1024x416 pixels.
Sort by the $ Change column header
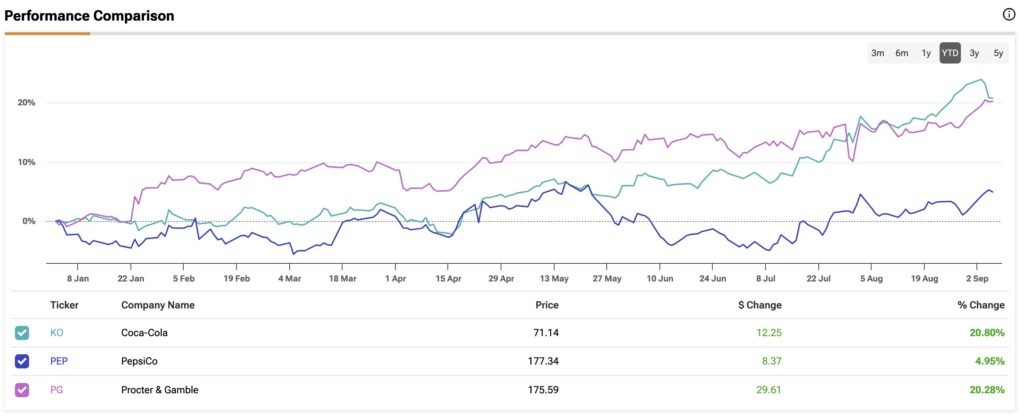pos(759,305)
